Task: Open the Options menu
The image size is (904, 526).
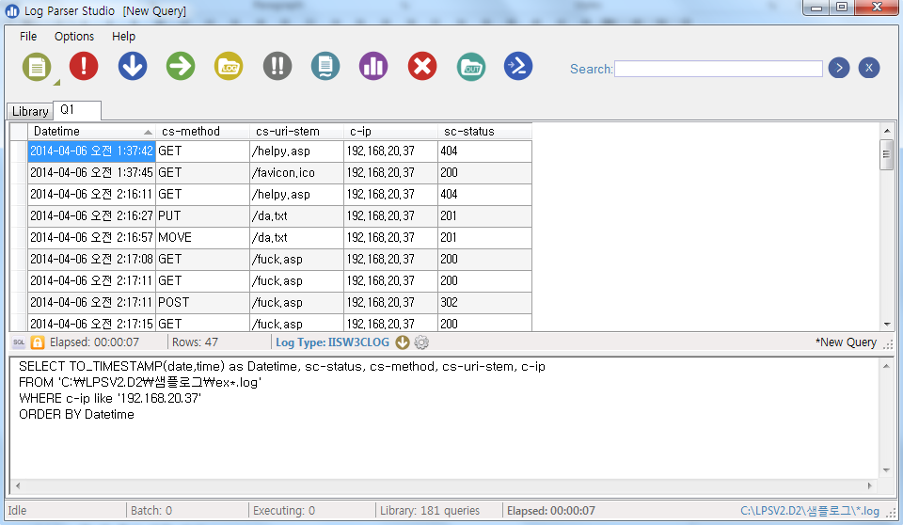Action: tap(74, 37)
